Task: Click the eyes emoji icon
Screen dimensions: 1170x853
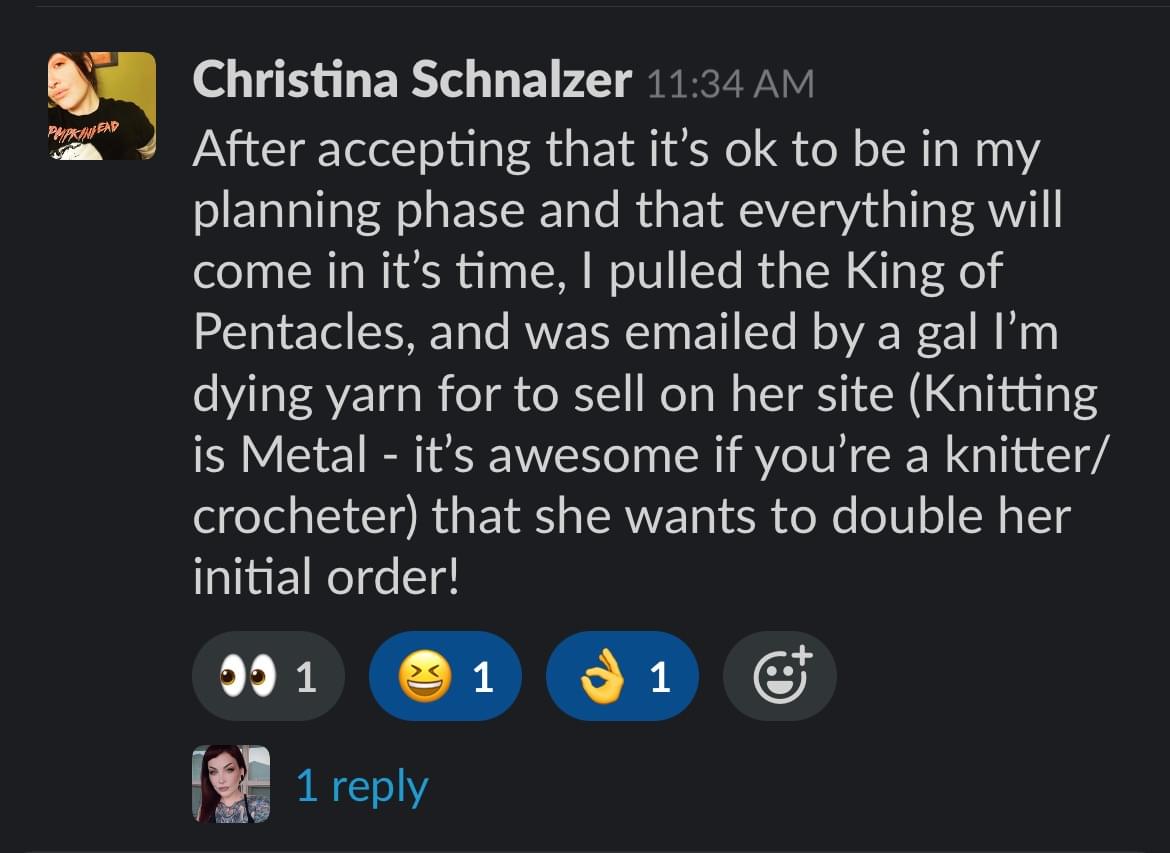Action: [247, 677]
